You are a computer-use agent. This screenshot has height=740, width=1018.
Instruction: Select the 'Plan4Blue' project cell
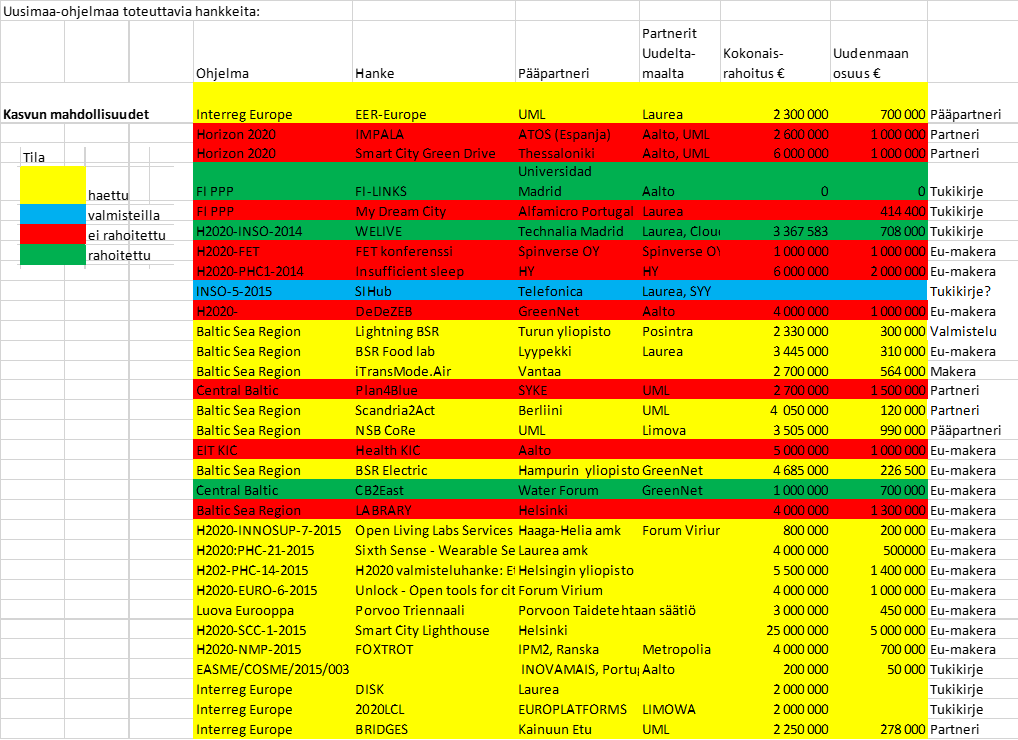tap(434, 390)
